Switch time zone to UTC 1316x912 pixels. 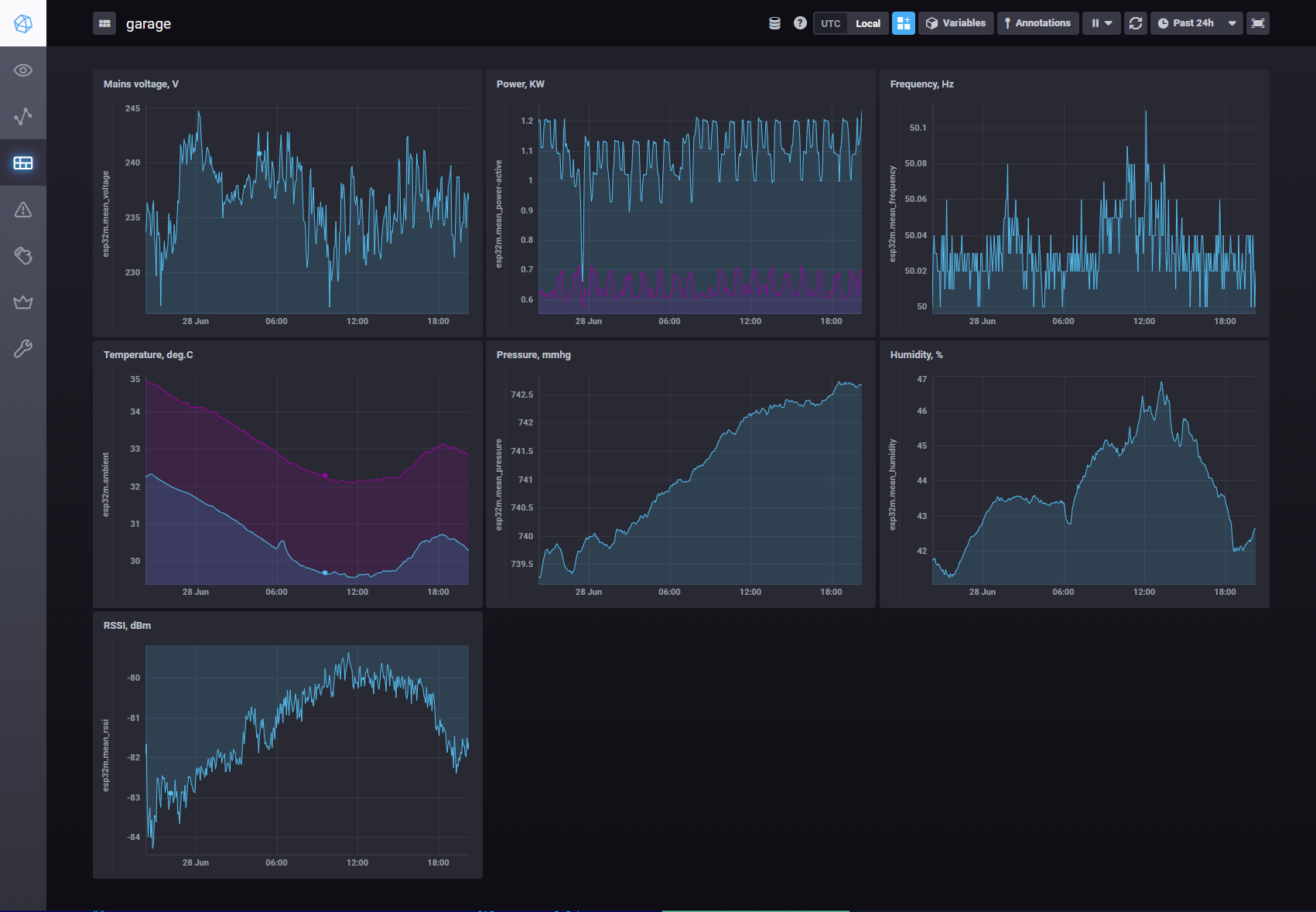(831, 23)
